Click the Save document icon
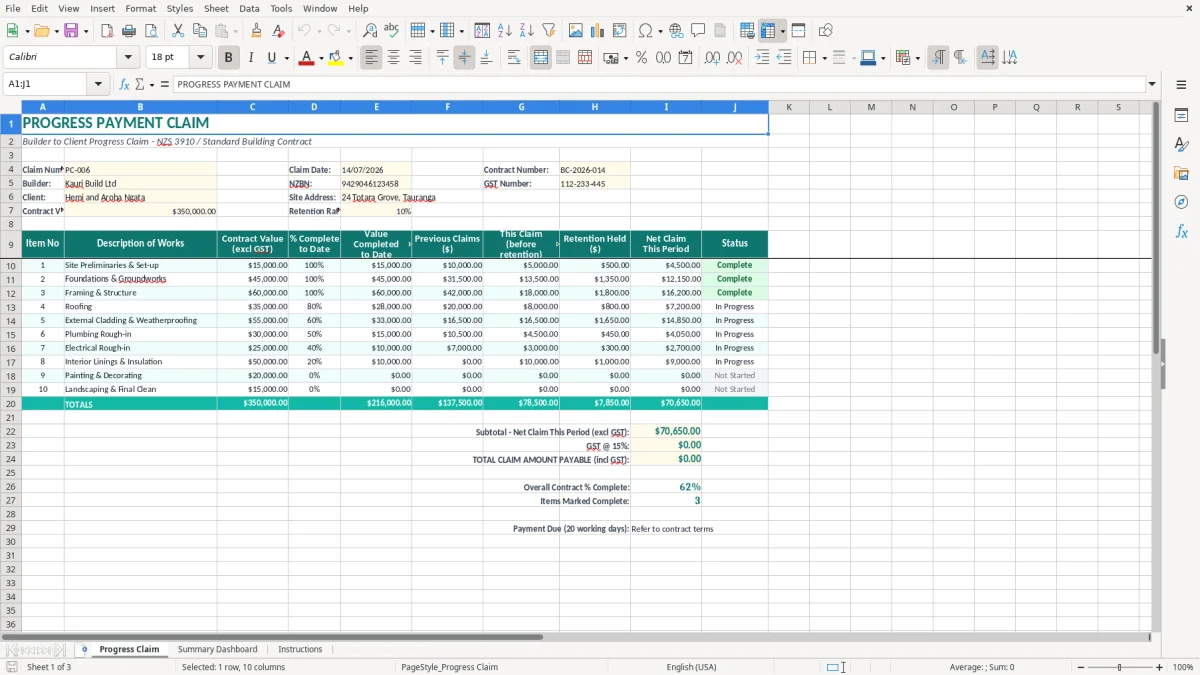The image size is (1200, 675). (x=71, y=31)
